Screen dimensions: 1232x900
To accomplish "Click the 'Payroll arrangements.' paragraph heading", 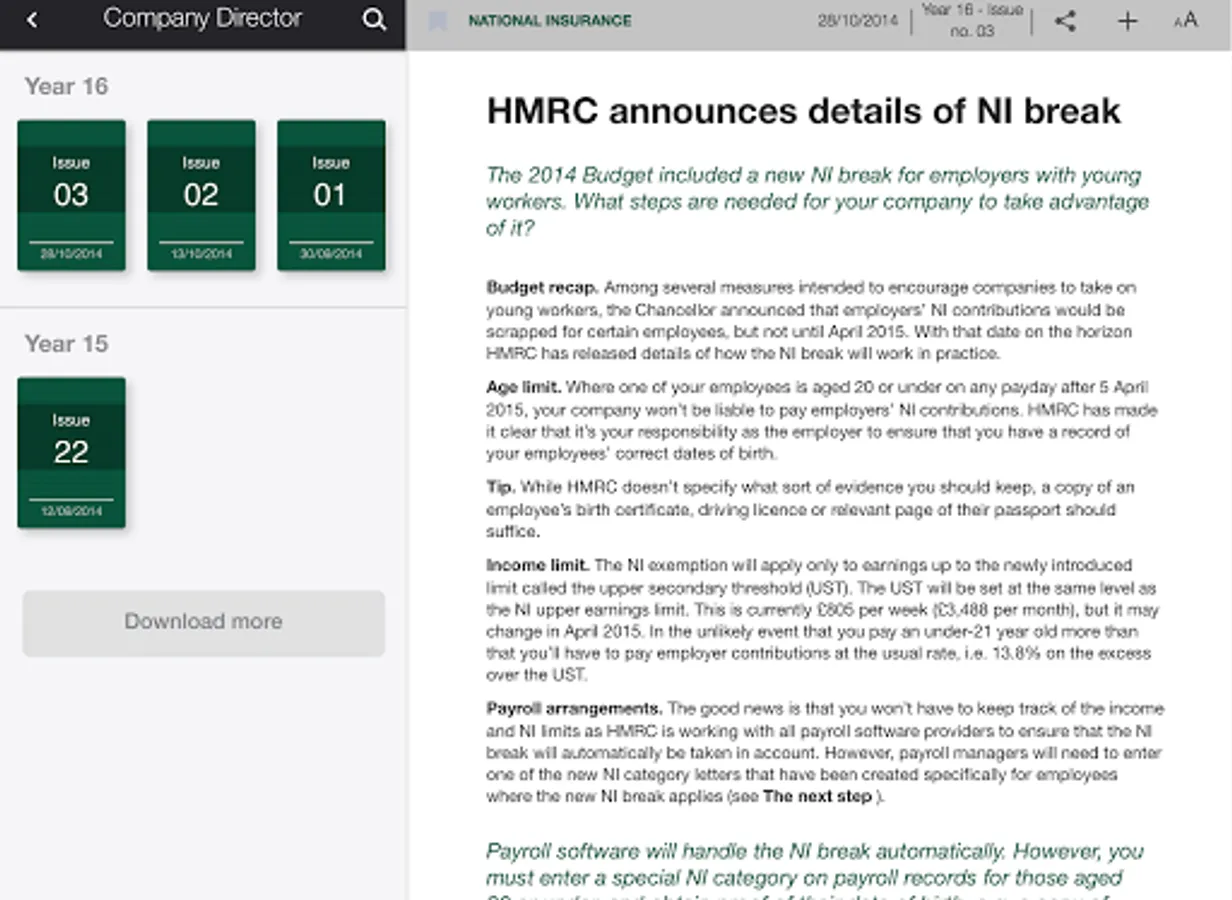I will (x=574, y=709).
